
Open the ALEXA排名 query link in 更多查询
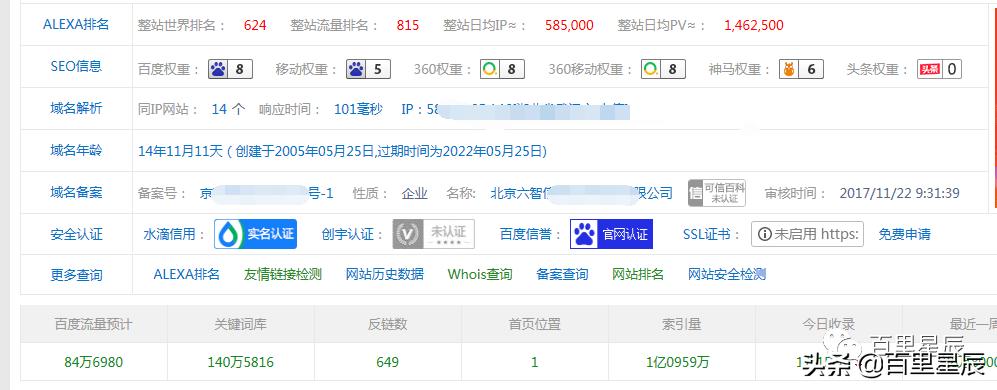[x=187, y=274]
